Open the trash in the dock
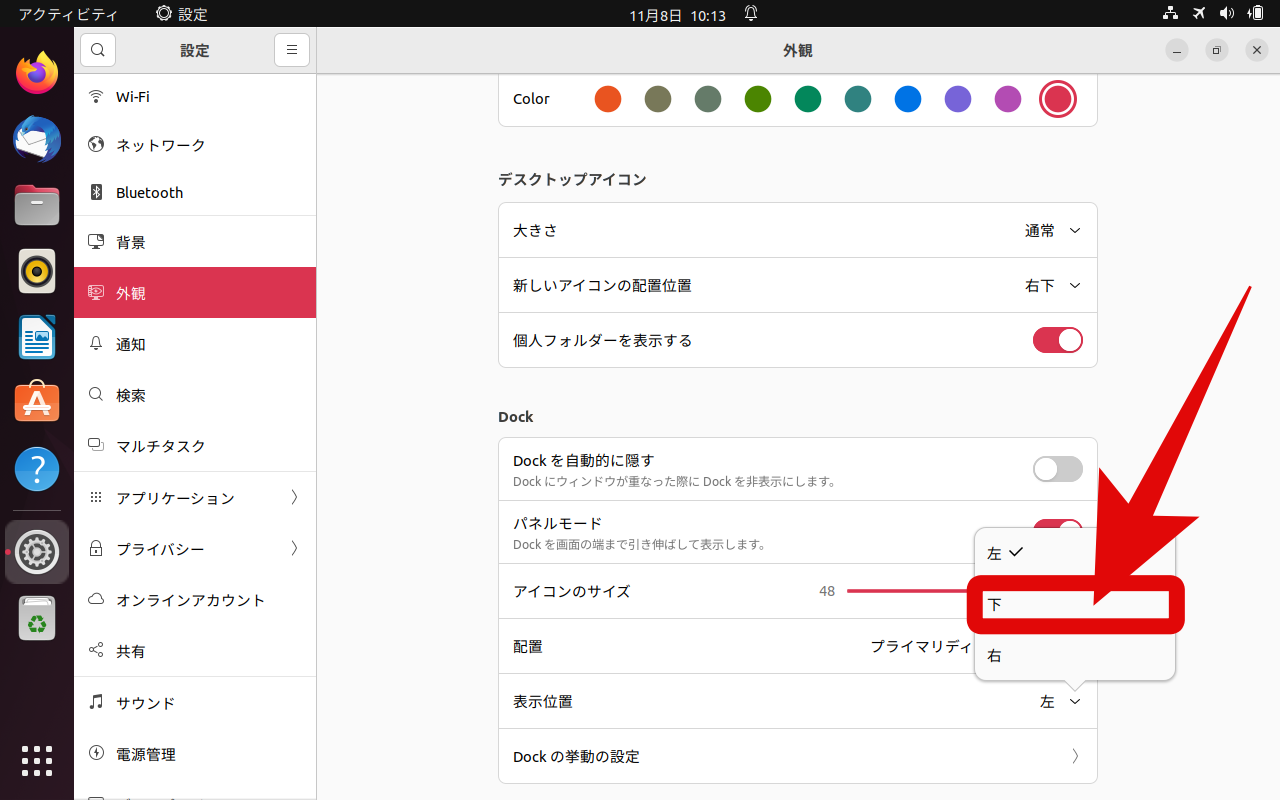The image size is (1280, 800). pos(36,617)
